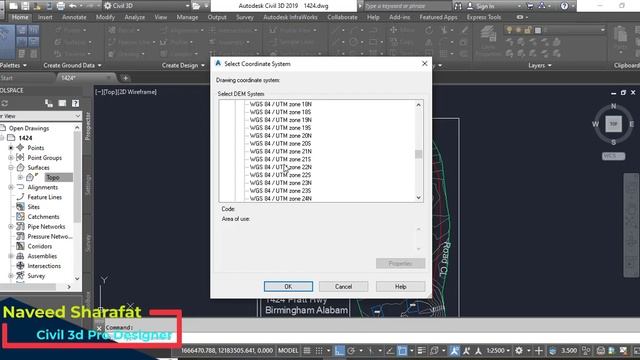
Task: Toggle MODEL space in status bar
Action: (x=288, y=350)
